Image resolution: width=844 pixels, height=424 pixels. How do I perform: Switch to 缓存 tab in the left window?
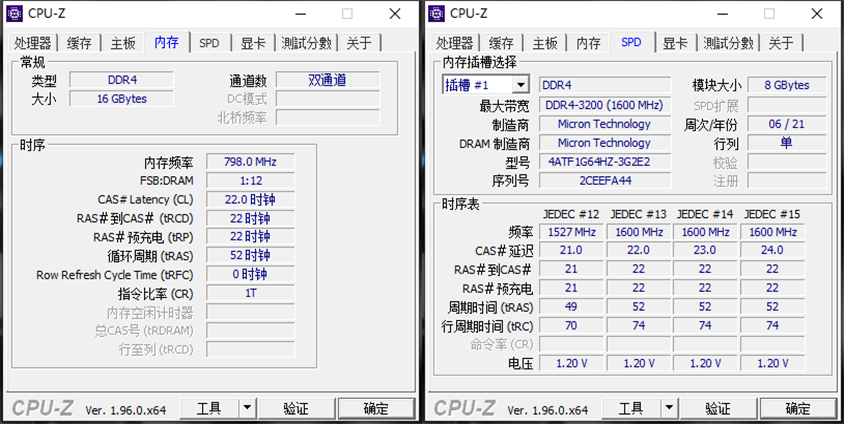[x=79, y=43]
